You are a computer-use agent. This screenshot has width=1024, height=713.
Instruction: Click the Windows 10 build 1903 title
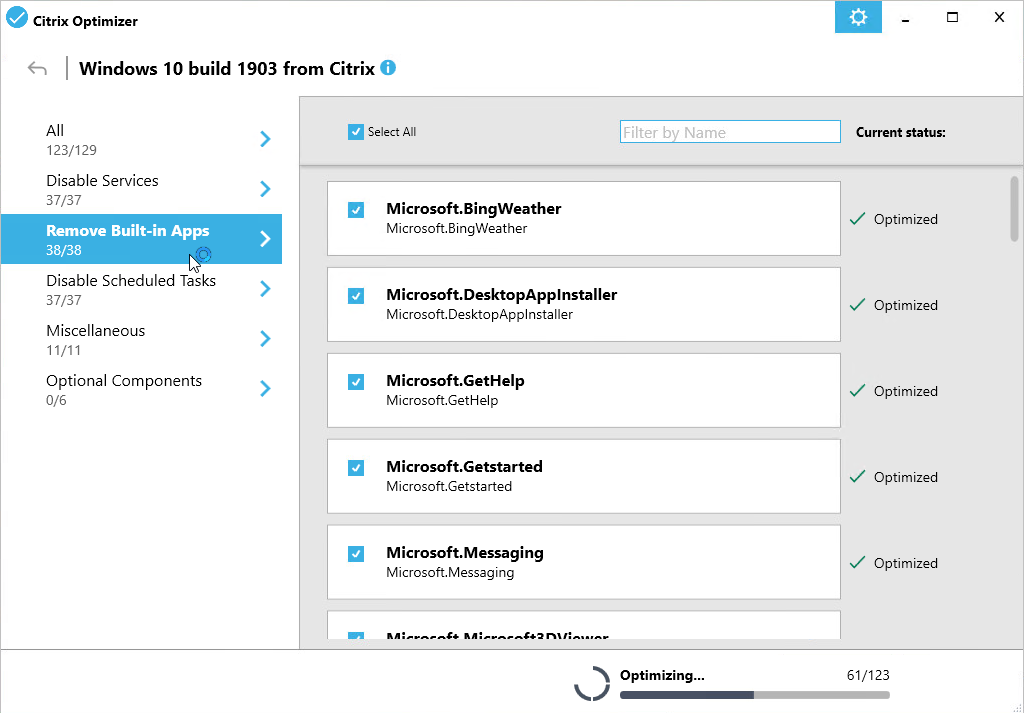(x=227, y=68)
